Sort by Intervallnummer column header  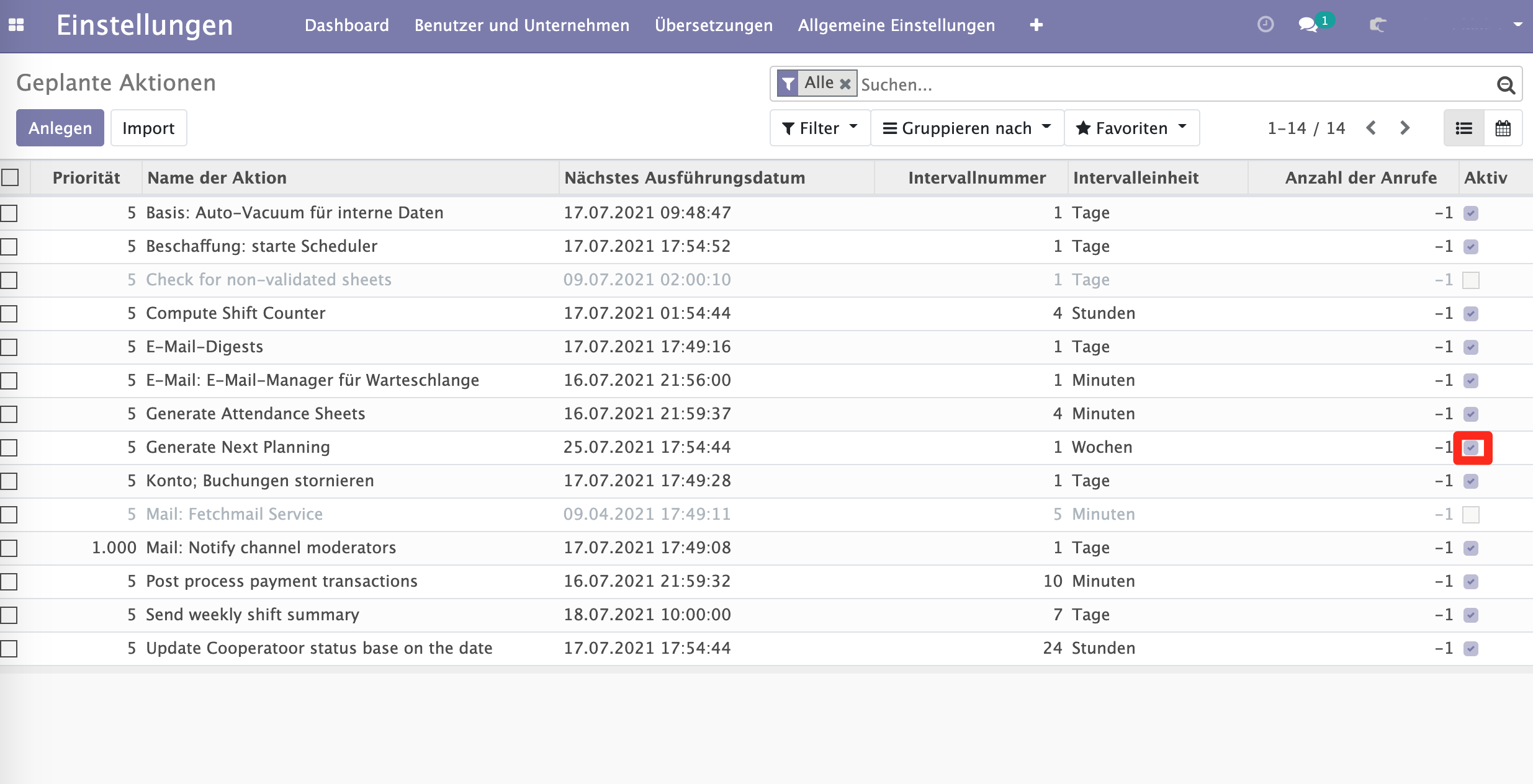(x=971, y=177)
